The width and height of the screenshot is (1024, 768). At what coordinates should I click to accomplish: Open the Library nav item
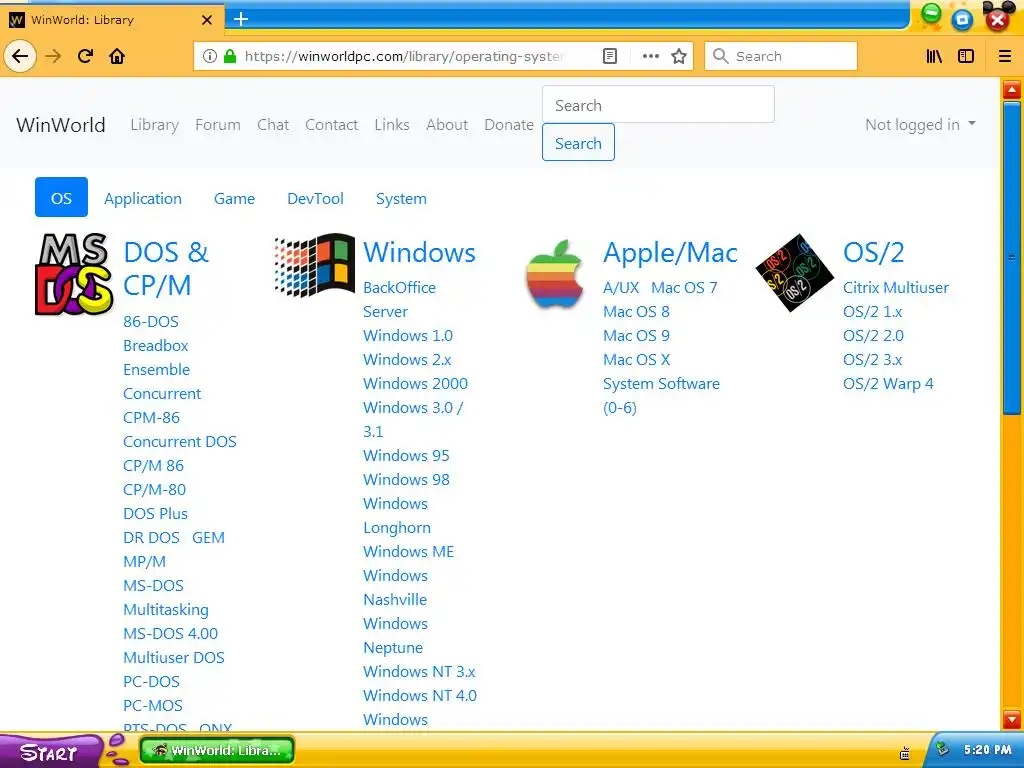tap(155, 125)
